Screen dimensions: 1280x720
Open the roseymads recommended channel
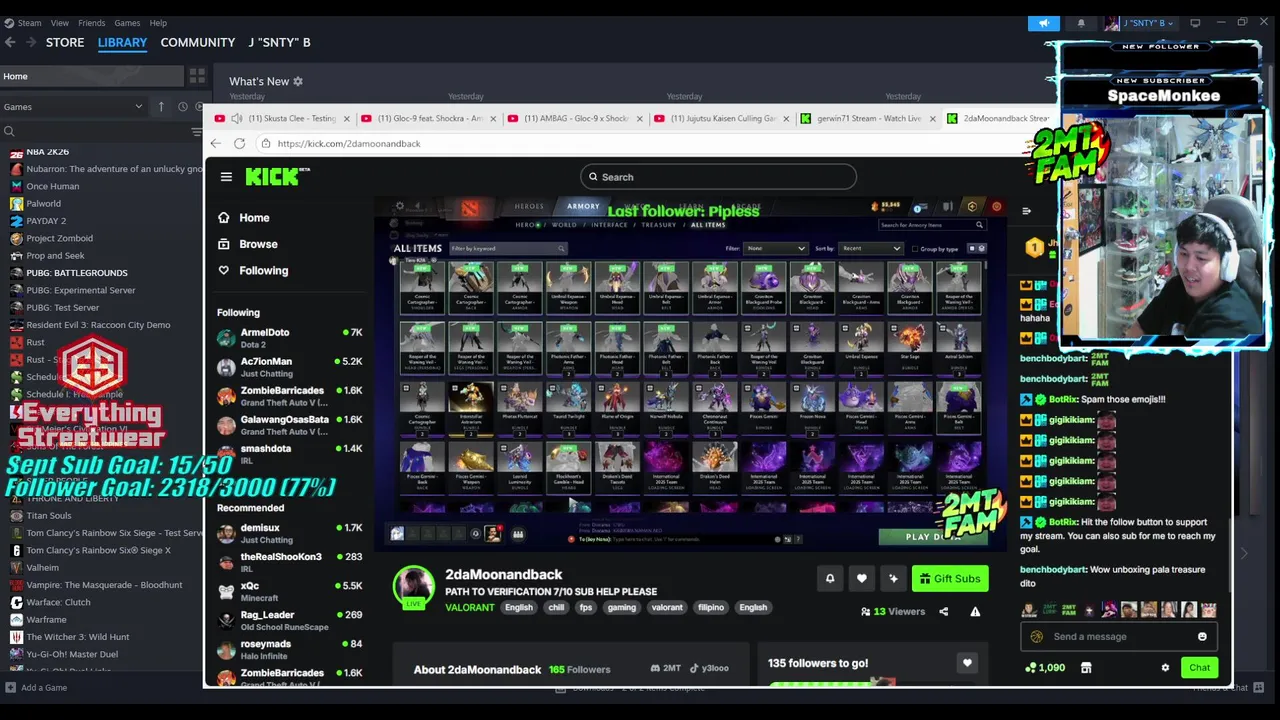(x=290, y=649)
